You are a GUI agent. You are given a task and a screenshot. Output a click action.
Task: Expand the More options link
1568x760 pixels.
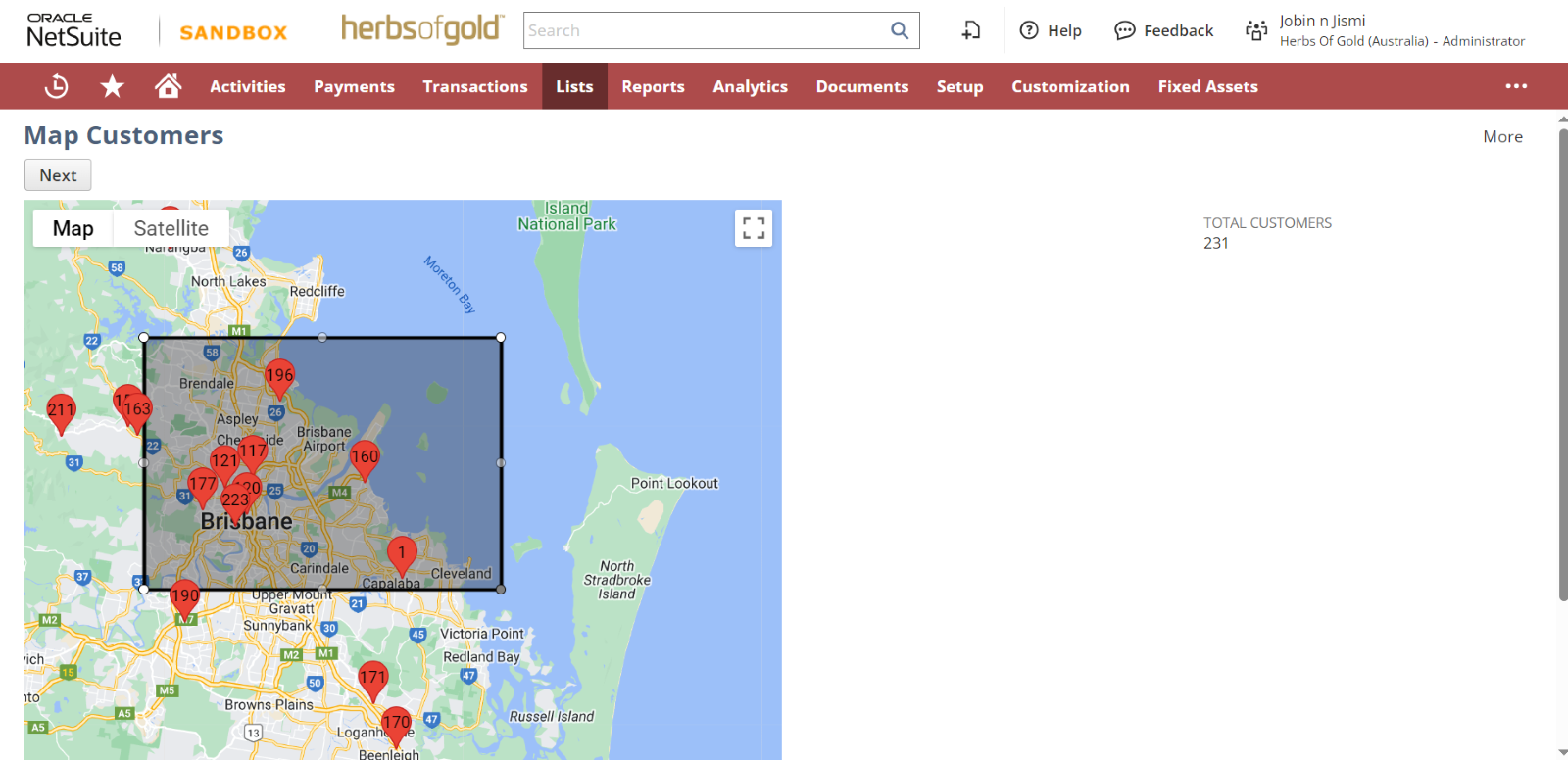1502,137
